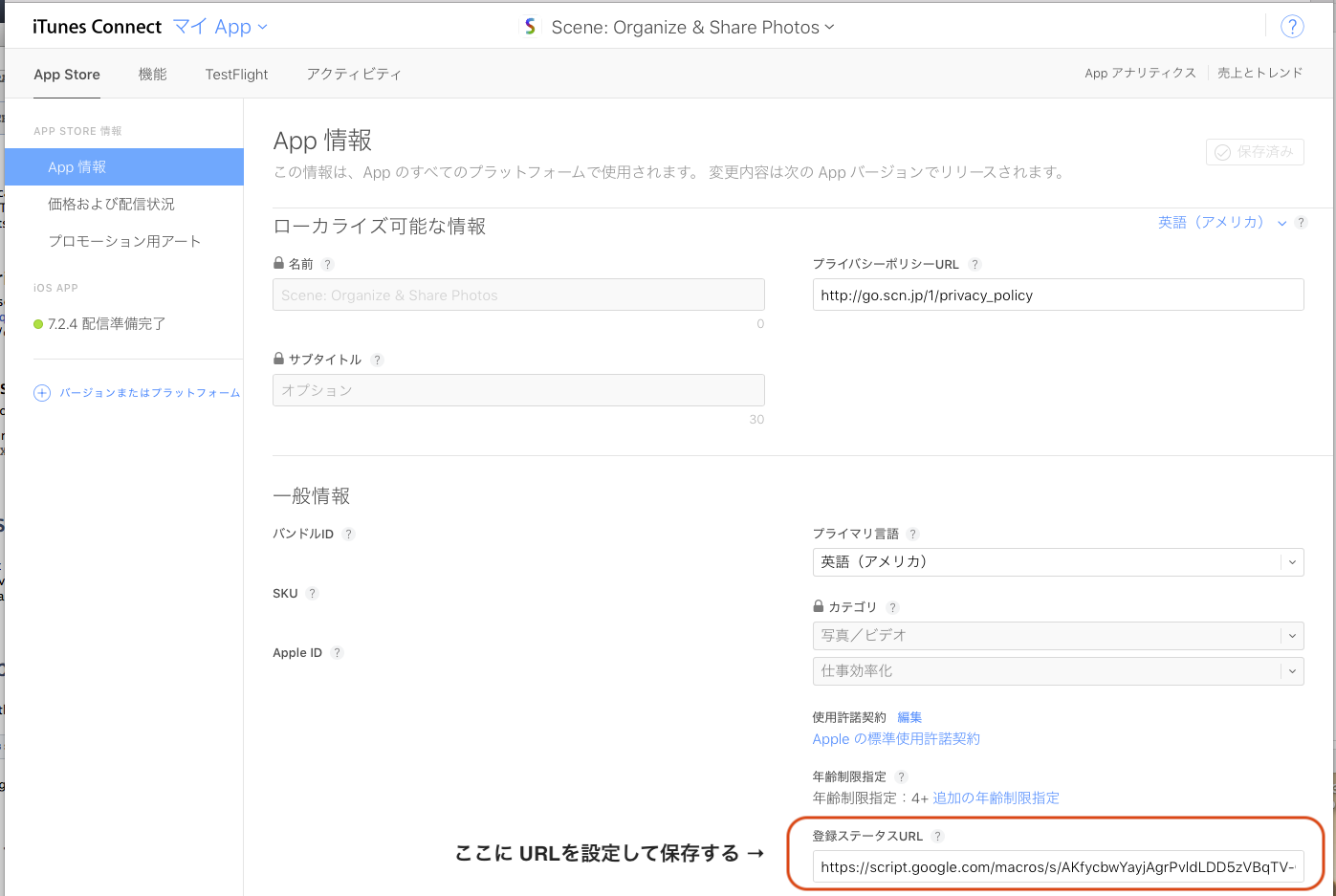Open the プライマリ言語 dropdown

tap(1058, 562)
